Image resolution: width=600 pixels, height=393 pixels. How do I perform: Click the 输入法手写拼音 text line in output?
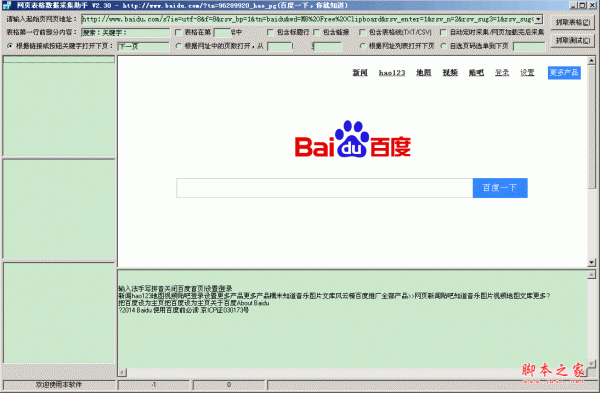175,289
